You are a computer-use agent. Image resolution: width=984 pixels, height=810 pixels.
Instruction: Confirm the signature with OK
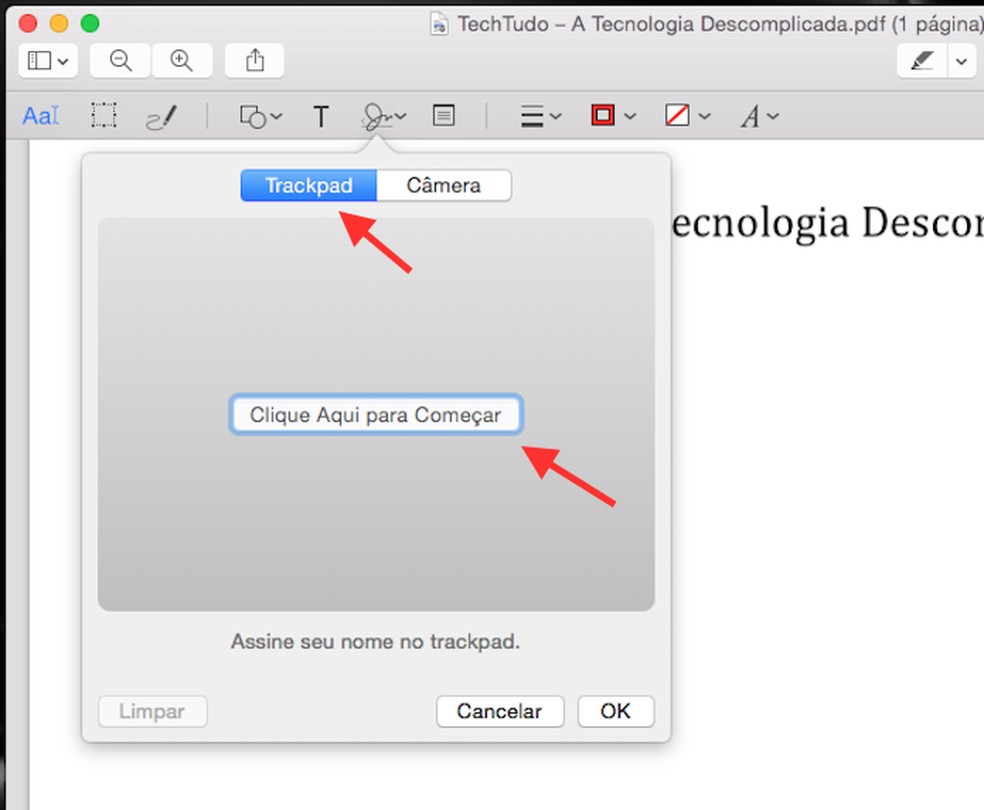pyautogui.click(x=616, y=711)
